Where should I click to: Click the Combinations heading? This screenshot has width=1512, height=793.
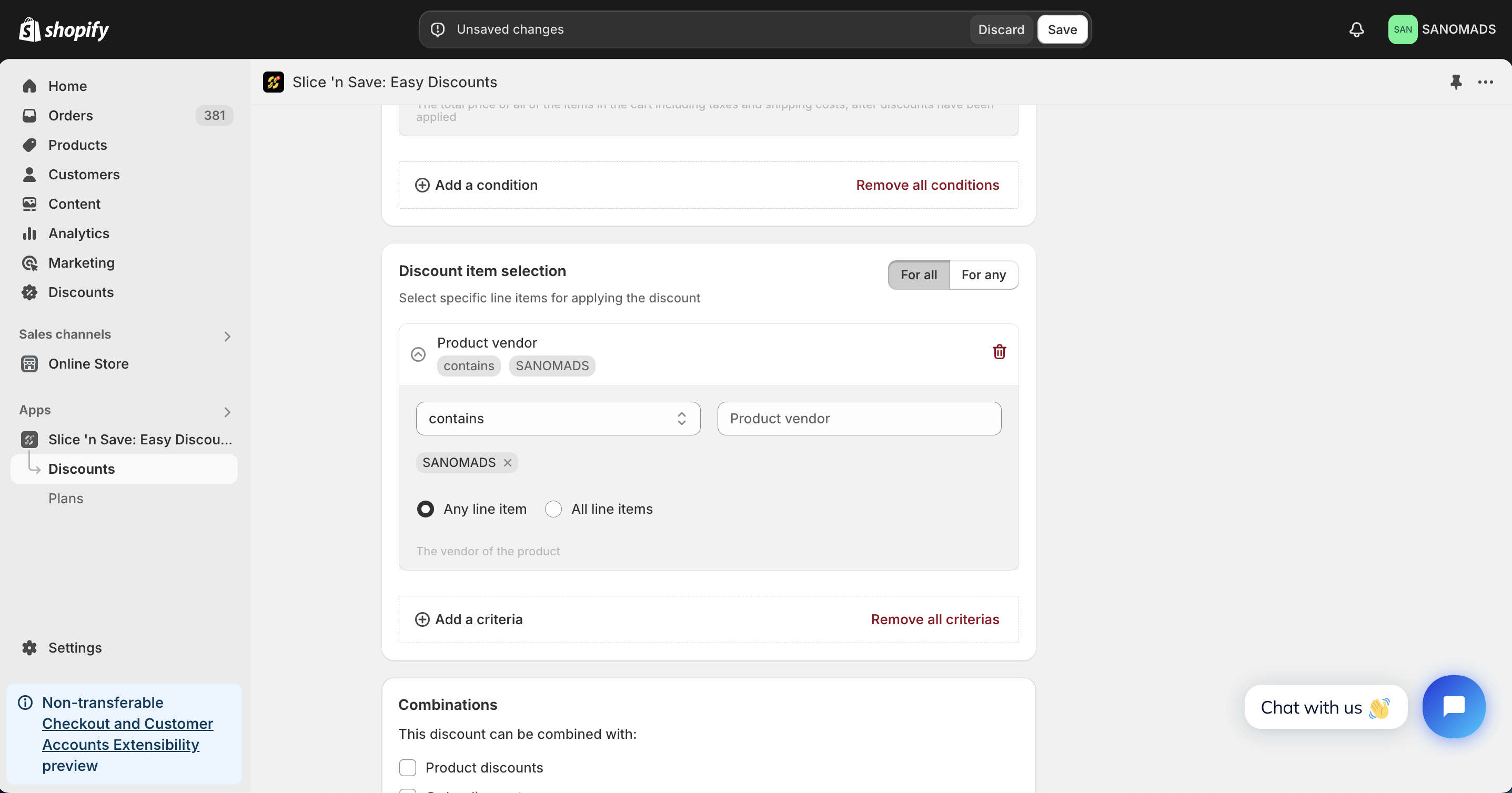(448, 705)
